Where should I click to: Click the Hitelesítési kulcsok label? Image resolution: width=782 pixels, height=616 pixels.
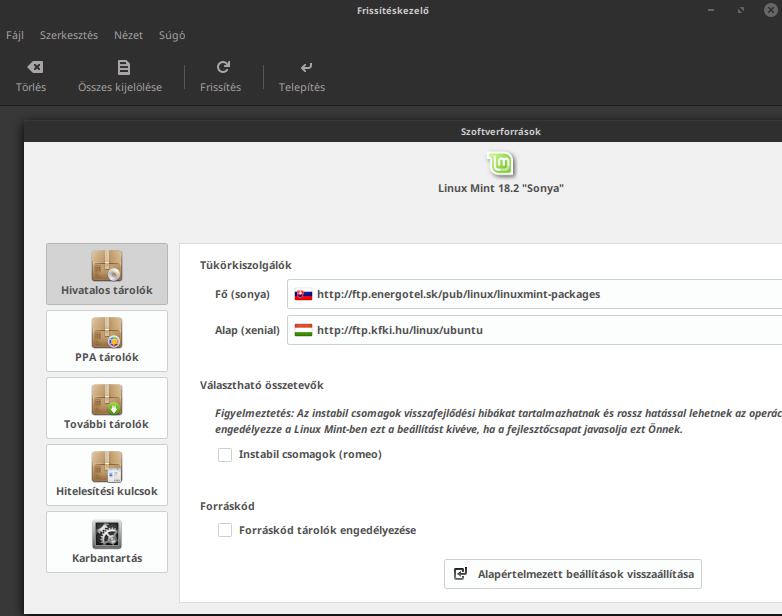point(107,491)
